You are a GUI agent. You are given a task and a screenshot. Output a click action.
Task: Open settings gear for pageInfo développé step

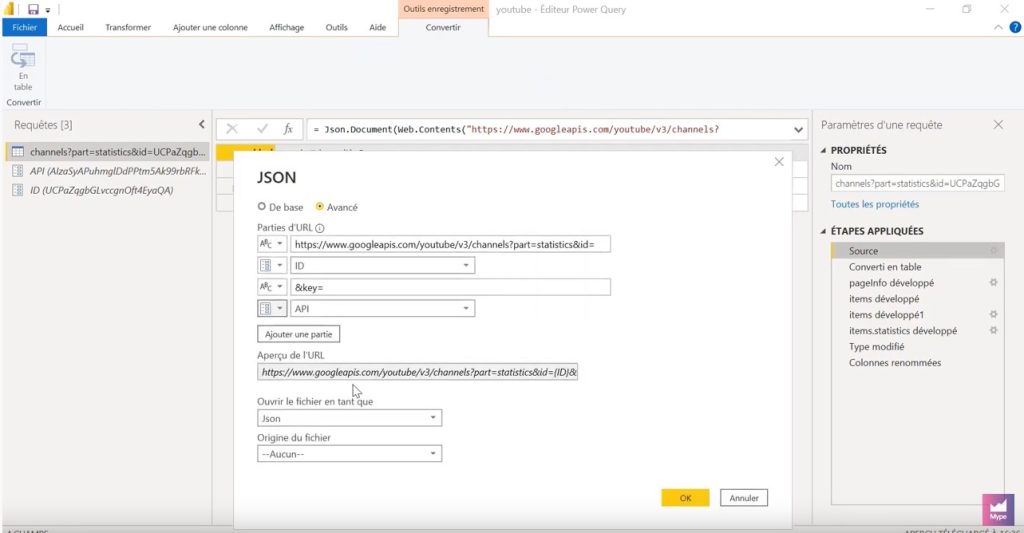(x=993, y=282)
